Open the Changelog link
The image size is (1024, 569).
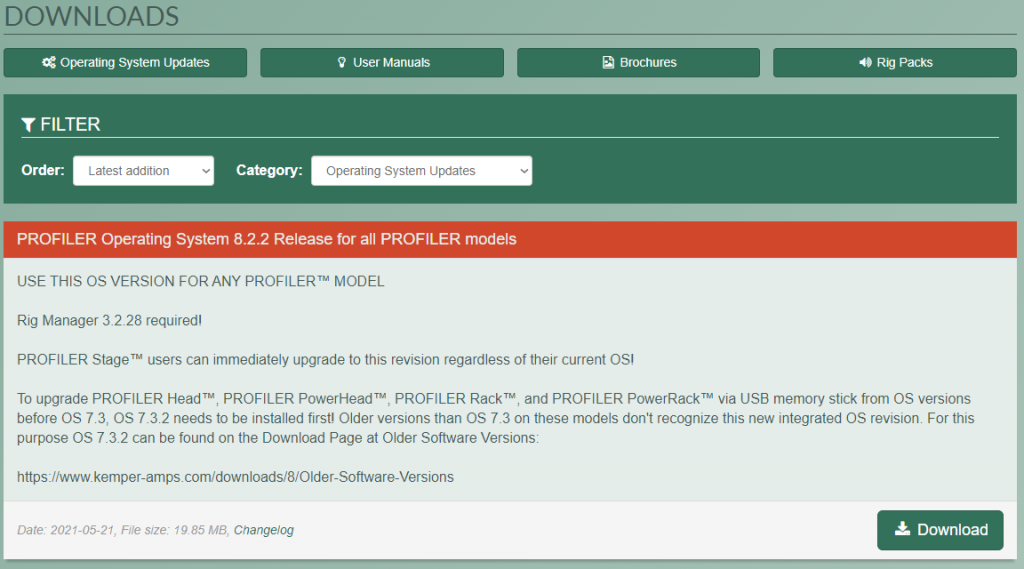(264, 530)
